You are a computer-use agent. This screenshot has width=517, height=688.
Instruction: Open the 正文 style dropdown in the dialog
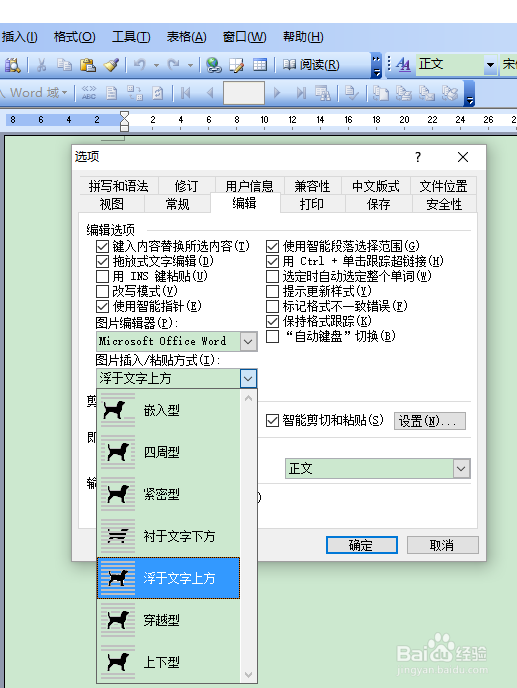point(461,469)
